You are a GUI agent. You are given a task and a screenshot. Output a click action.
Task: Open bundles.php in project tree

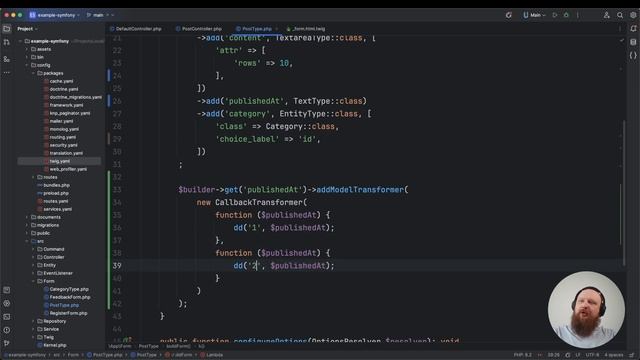click(x=56, y=185)
